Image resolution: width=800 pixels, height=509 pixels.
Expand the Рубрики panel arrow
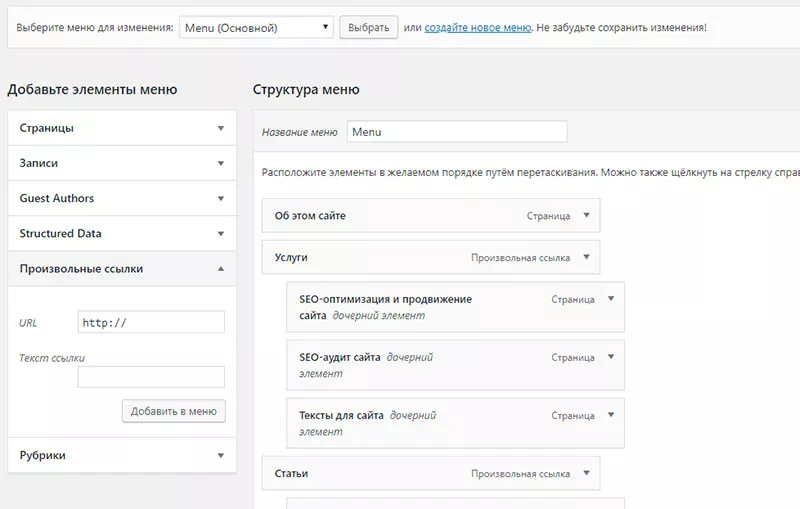pyautogui.click(x=220, y=455)
